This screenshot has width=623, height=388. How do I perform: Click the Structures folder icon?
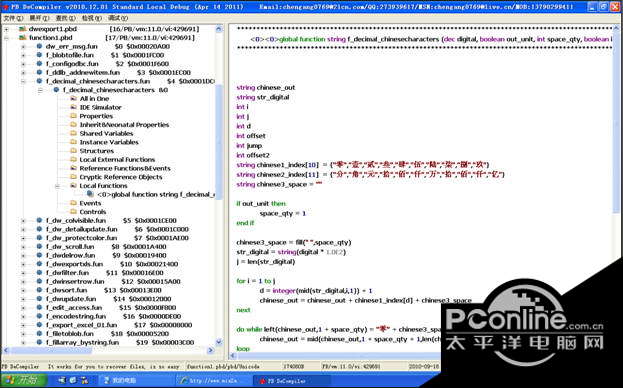click(x=74, y=151)
